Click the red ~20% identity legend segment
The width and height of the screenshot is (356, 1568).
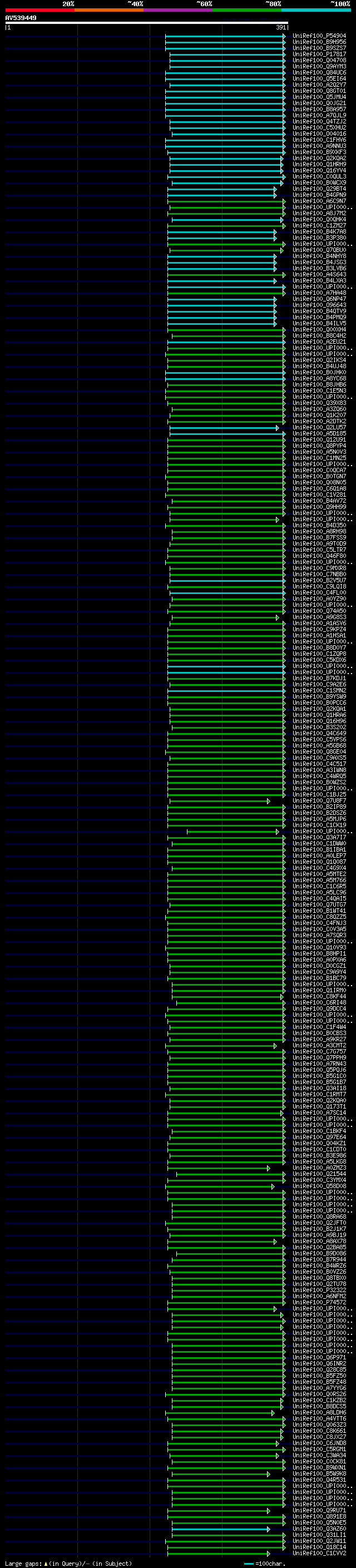coord(39,10)
